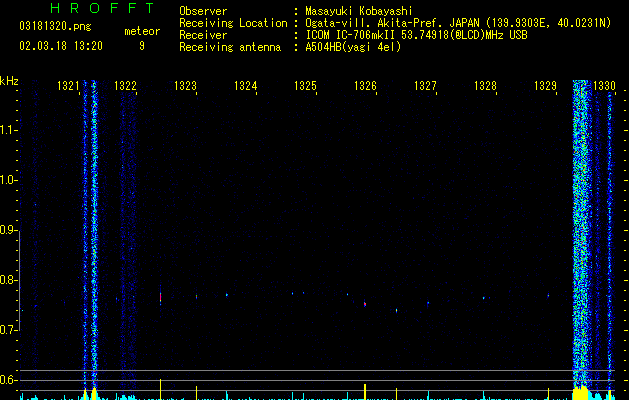
Task: Click the 1322 time marker
Action: click(125, 86)
